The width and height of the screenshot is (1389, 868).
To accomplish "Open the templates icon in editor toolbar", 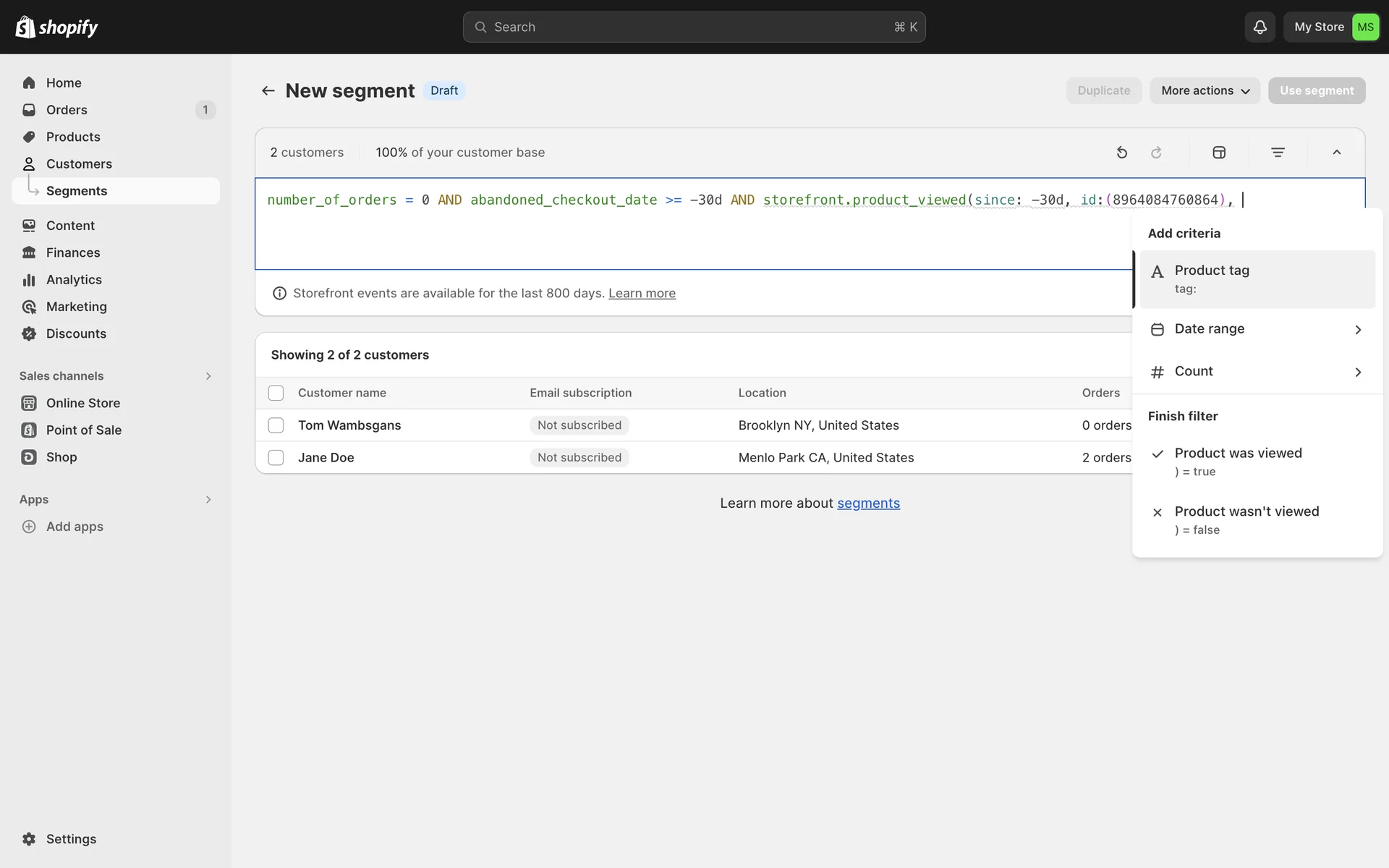I will click(x=1219, y=153).
